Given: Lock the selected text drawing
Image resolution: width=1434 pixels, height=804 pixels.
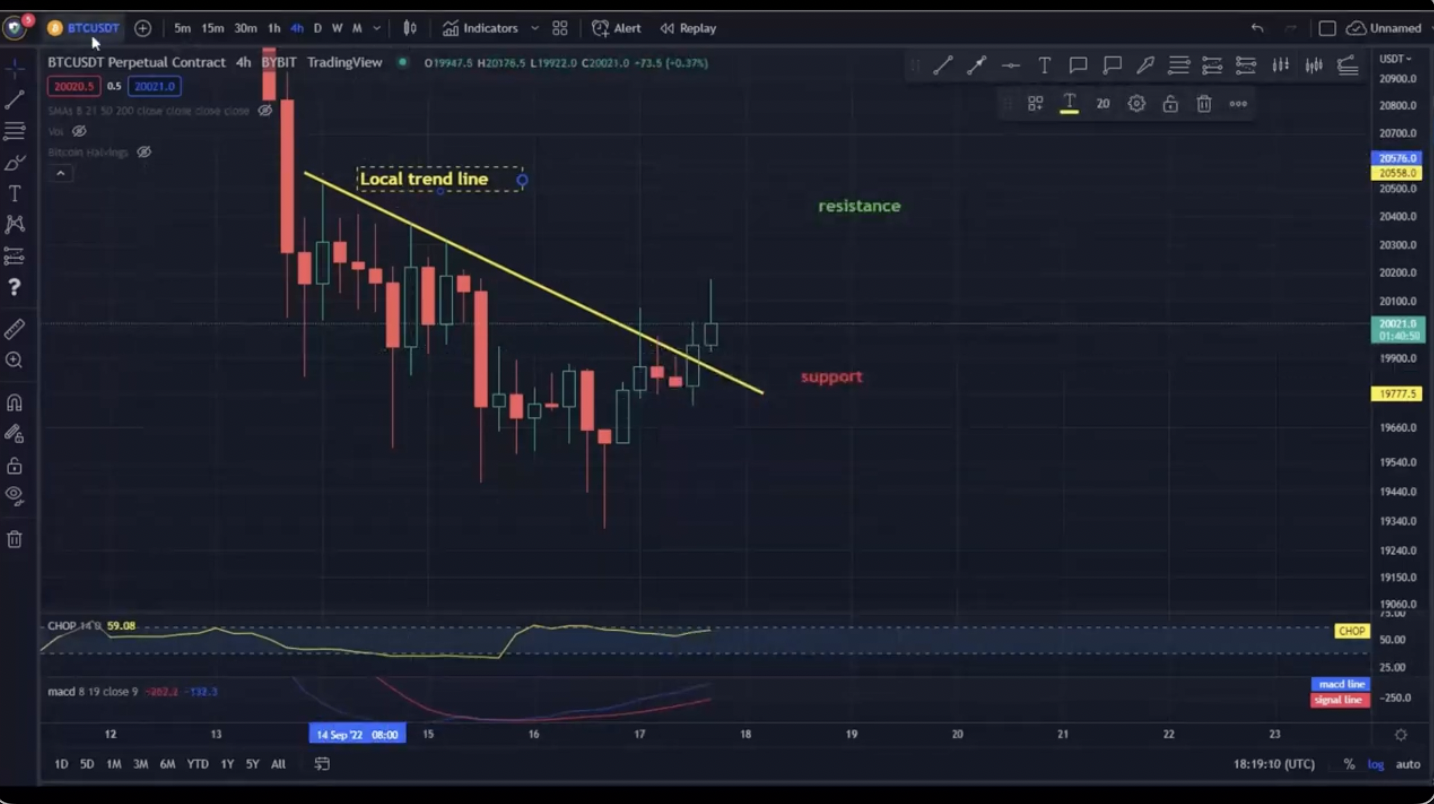Looking at the screenshot, I should pos(1170,103).
